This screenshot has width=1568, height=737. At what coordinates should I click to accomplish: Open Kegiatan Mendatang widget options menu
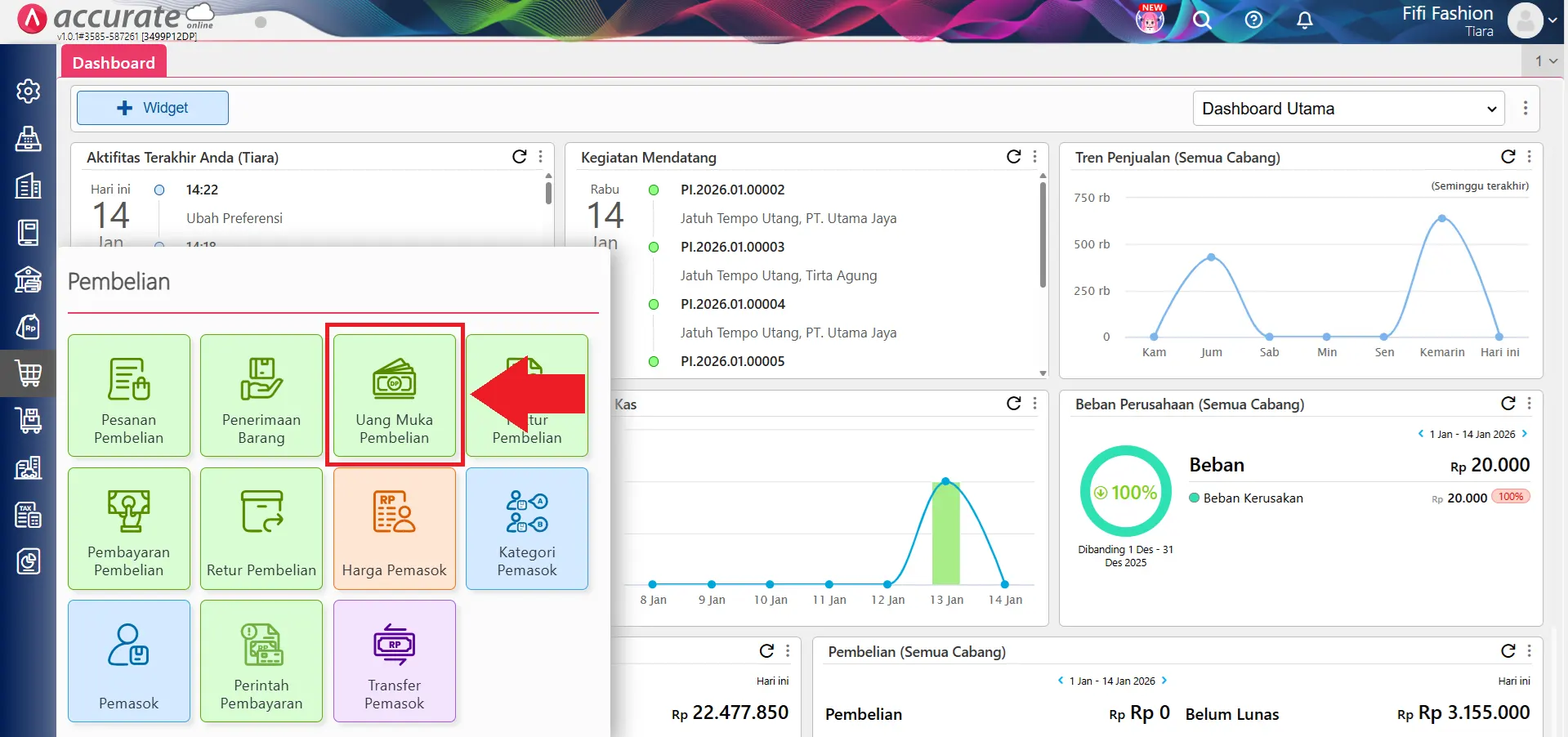(x=1035, y=157)
